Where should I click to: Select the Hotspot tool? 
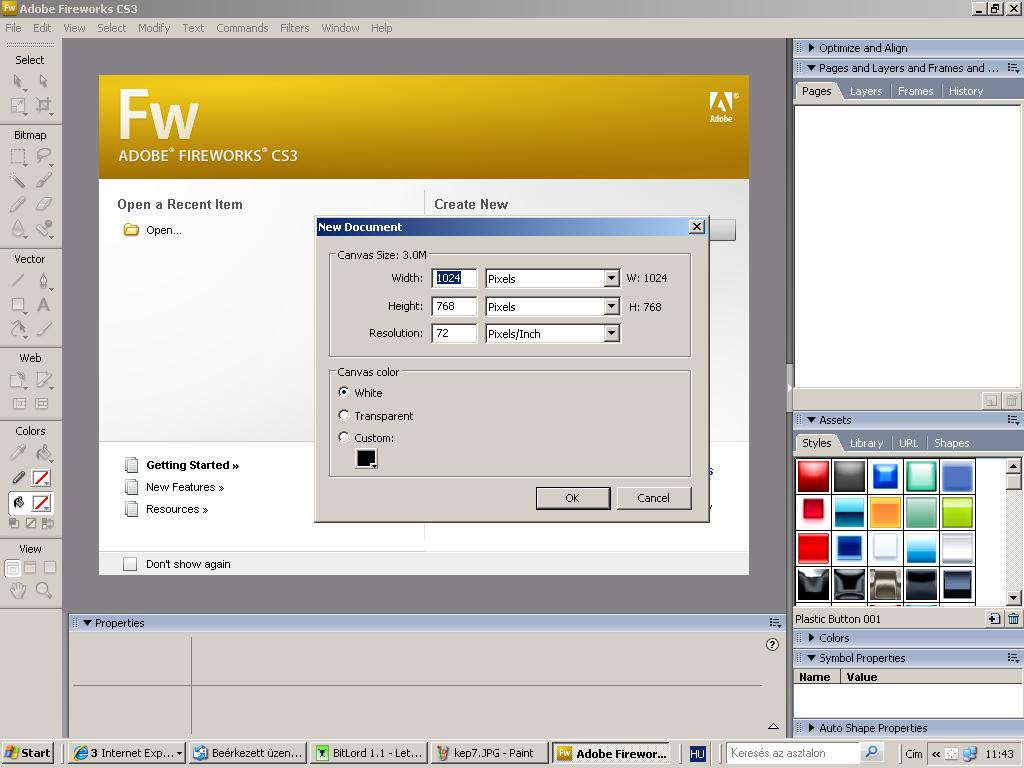pos(18,380)
